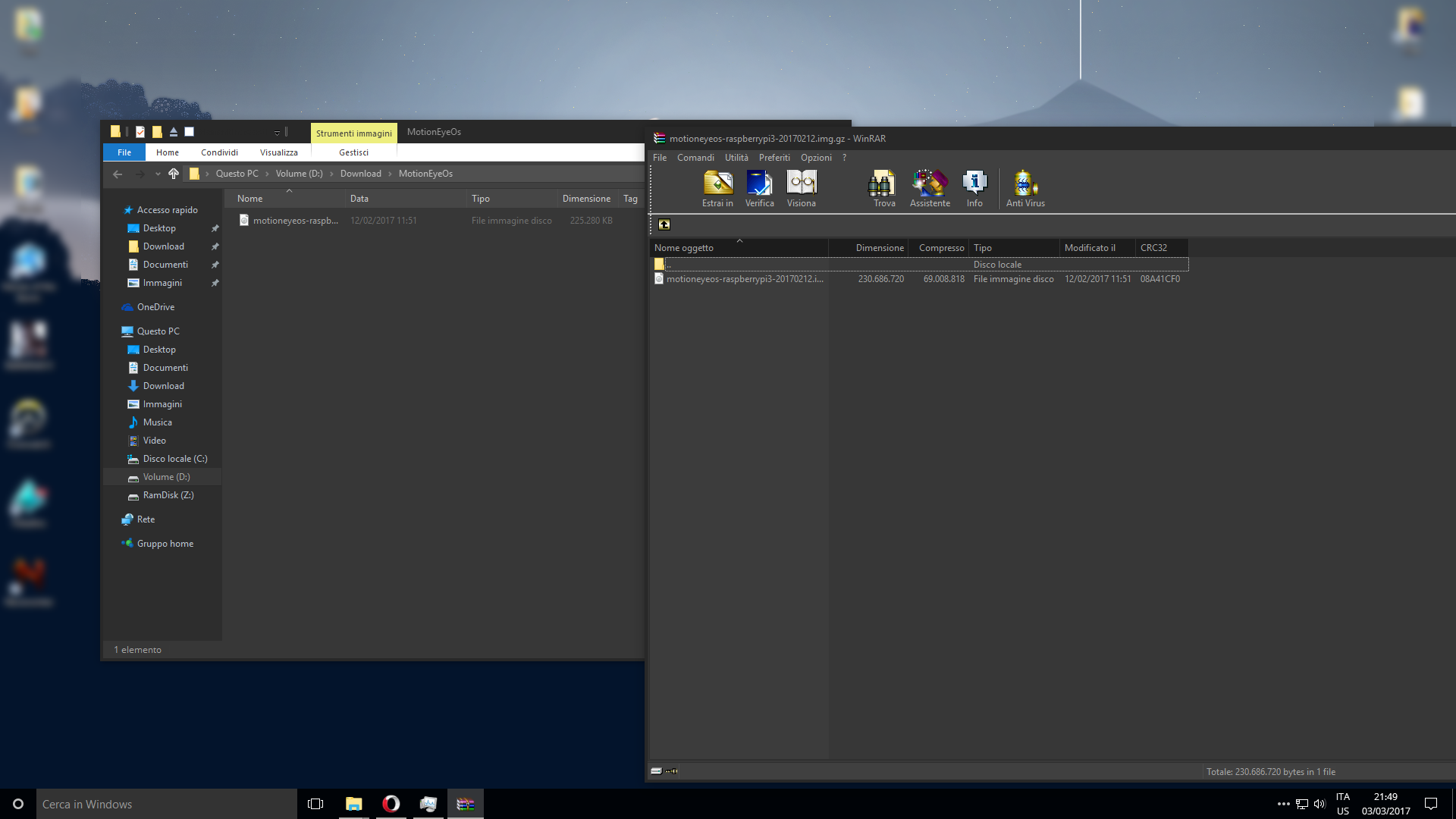Click the volume speaker tray icon
This screenshot has width=1456, height=819.
pyautogui.click(x=1319, y=804)
